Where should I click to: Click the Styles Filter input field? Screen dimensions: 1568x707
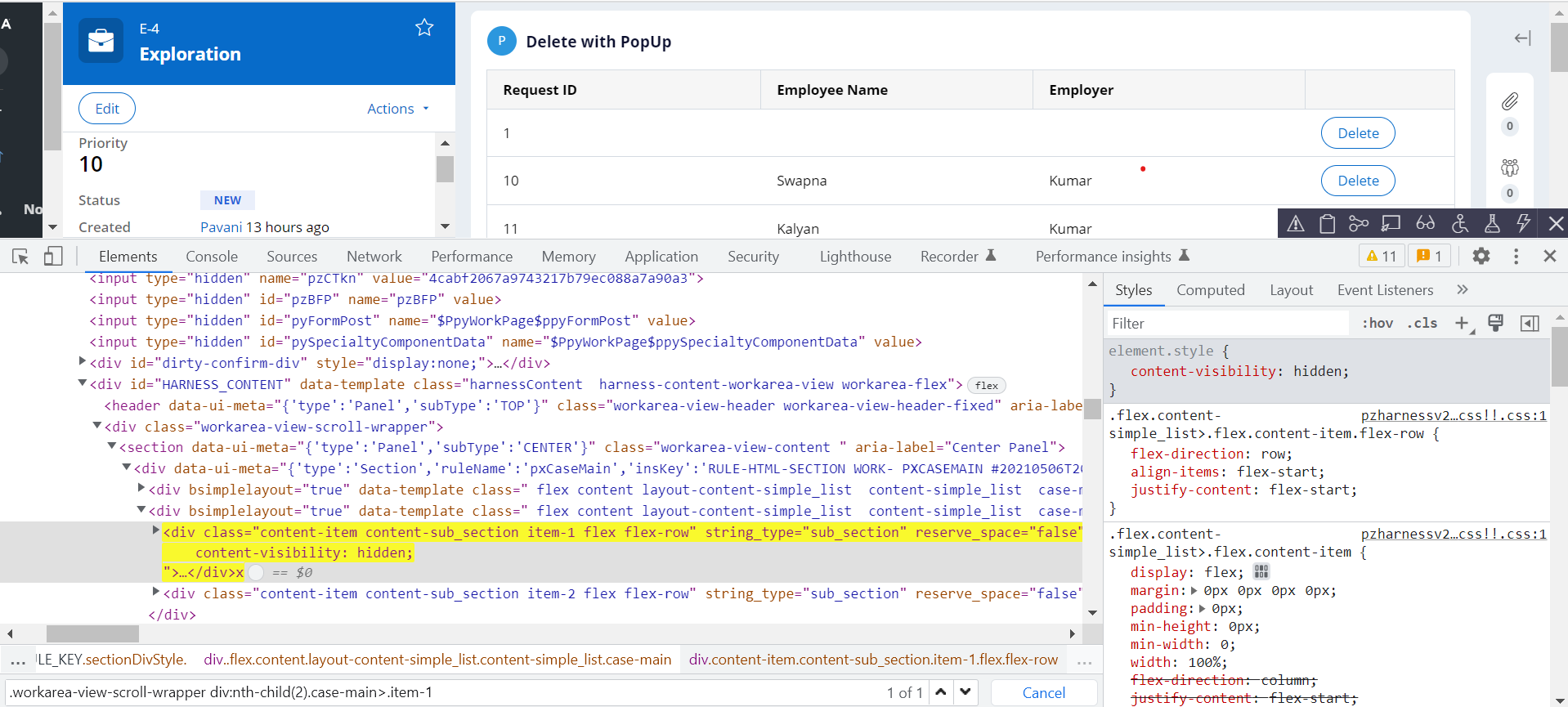(x=1228, y=324)
